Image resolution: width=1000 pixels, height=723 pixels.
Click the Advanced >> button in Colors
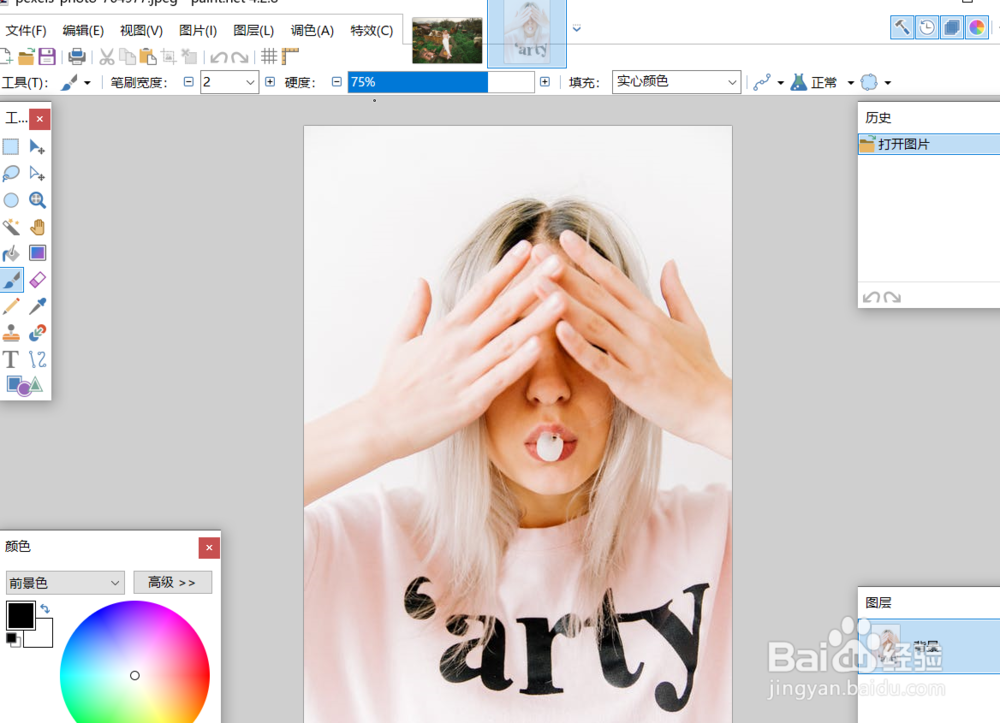tap(172, 583)
